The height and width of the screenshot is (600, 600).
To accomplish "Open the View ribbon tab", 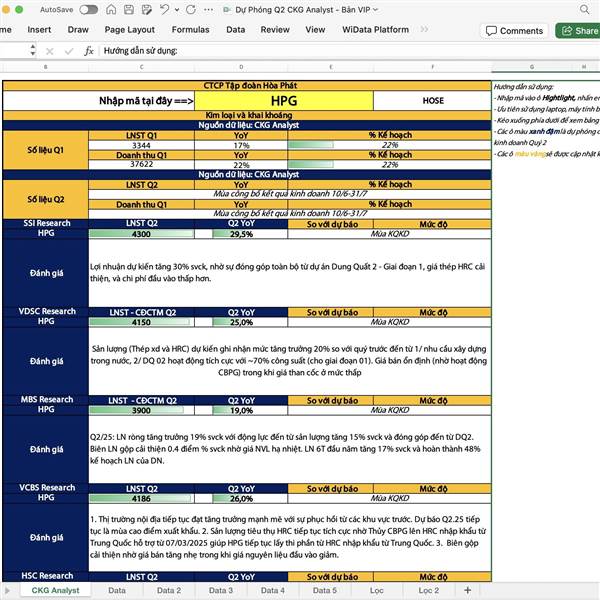I will (x=315, y=29).
